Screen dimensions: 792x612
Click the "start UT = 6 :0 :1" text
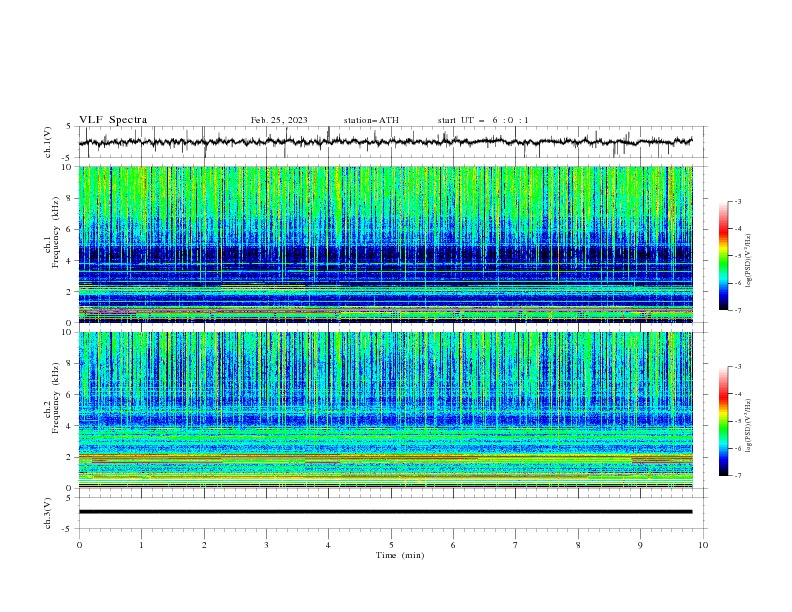483,120
